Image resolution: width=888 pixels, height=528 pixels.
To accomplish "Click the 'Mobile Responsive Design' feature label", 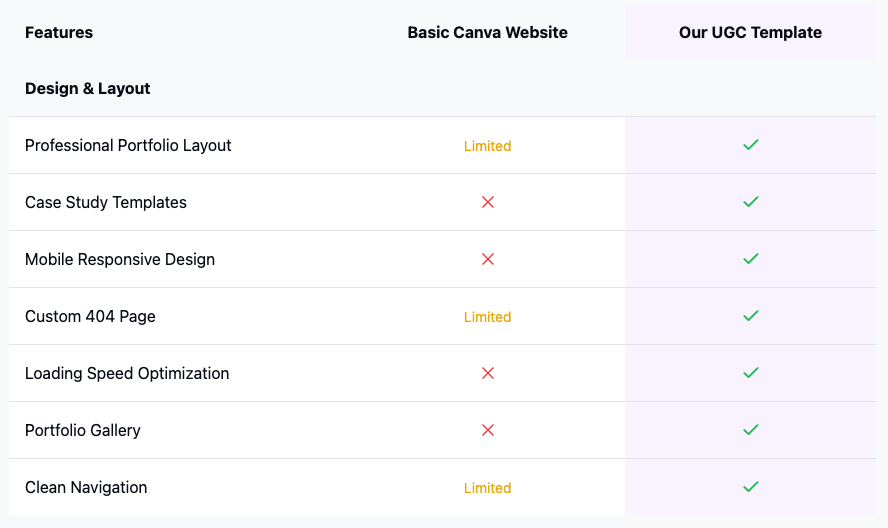I will [x=120, y=259].
